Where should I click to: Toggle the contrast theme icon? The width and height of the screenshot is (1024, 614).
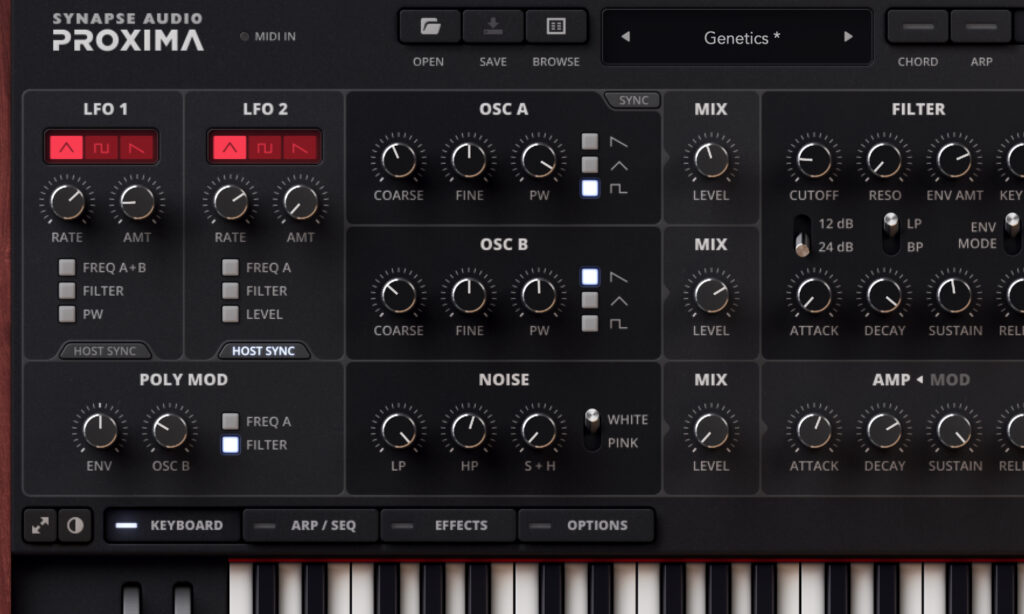click(x=75, y=525)
